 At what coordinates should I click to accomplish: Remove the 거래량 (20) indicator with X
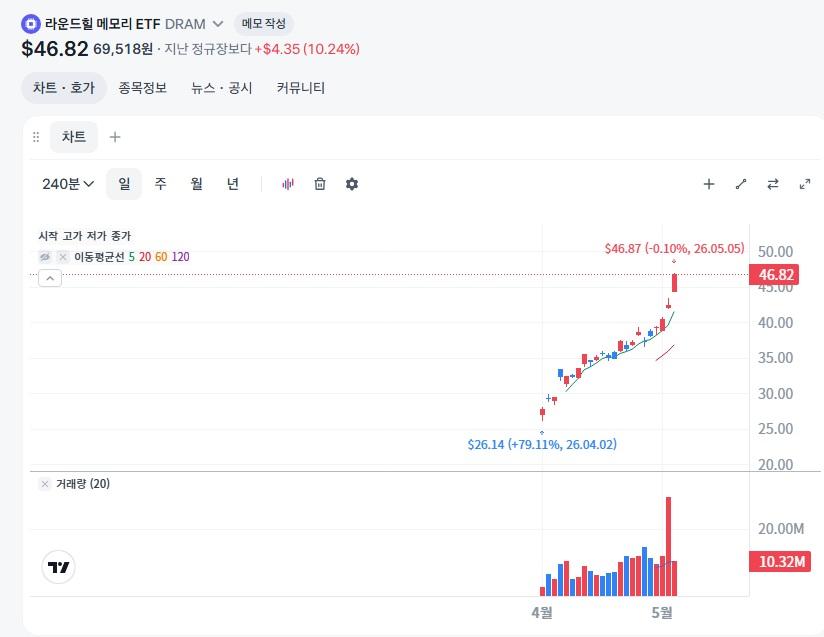tap(45, 484)
